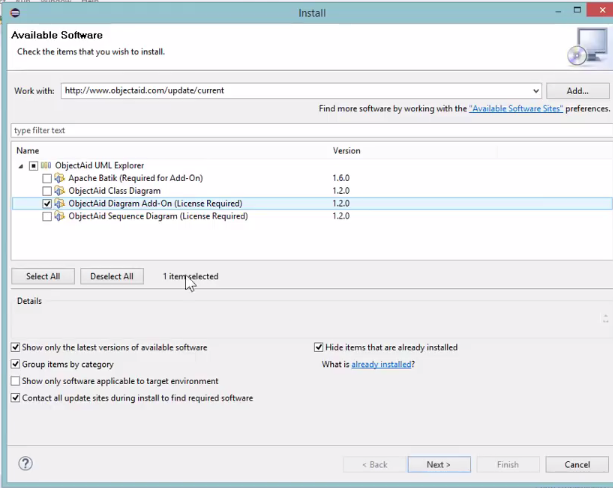Maximize the Install dialog window
The height and width of the screenshot is (488, 613).
pyautogui.click(x=577, y=10)
